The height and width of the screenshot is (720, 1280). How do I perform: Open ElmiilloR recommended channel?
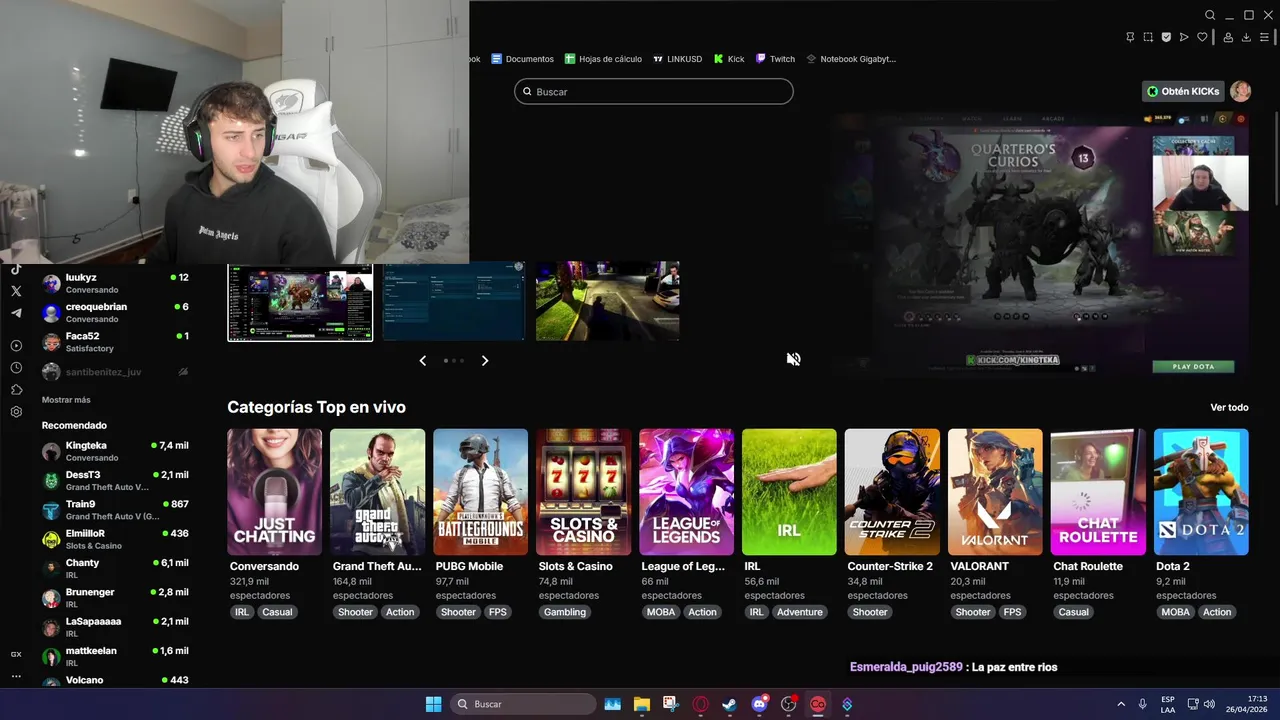[115, 539]
